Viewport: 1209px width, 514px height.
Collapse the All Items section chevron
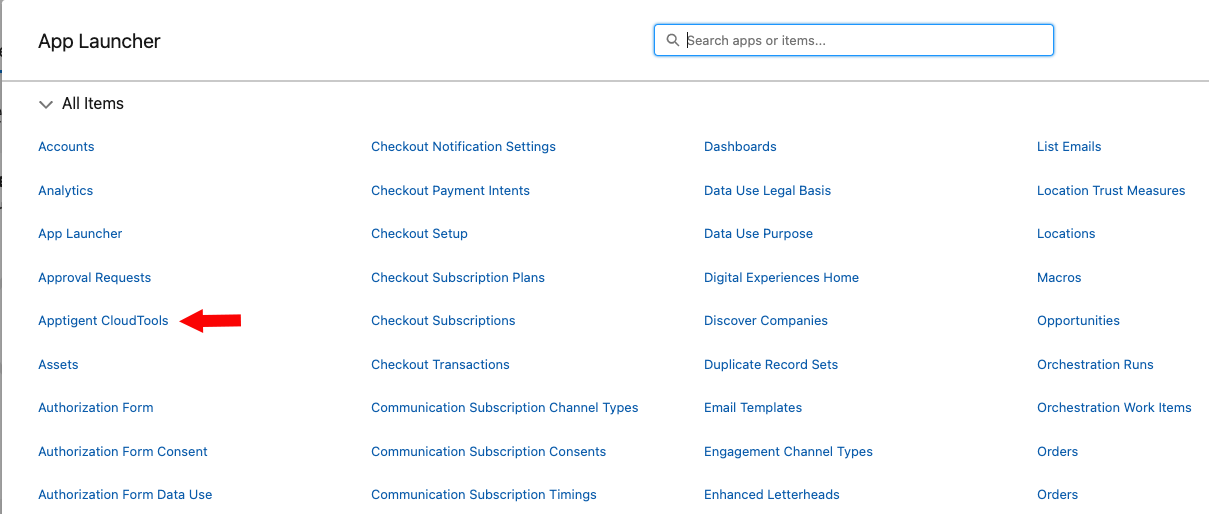point(45,104)
